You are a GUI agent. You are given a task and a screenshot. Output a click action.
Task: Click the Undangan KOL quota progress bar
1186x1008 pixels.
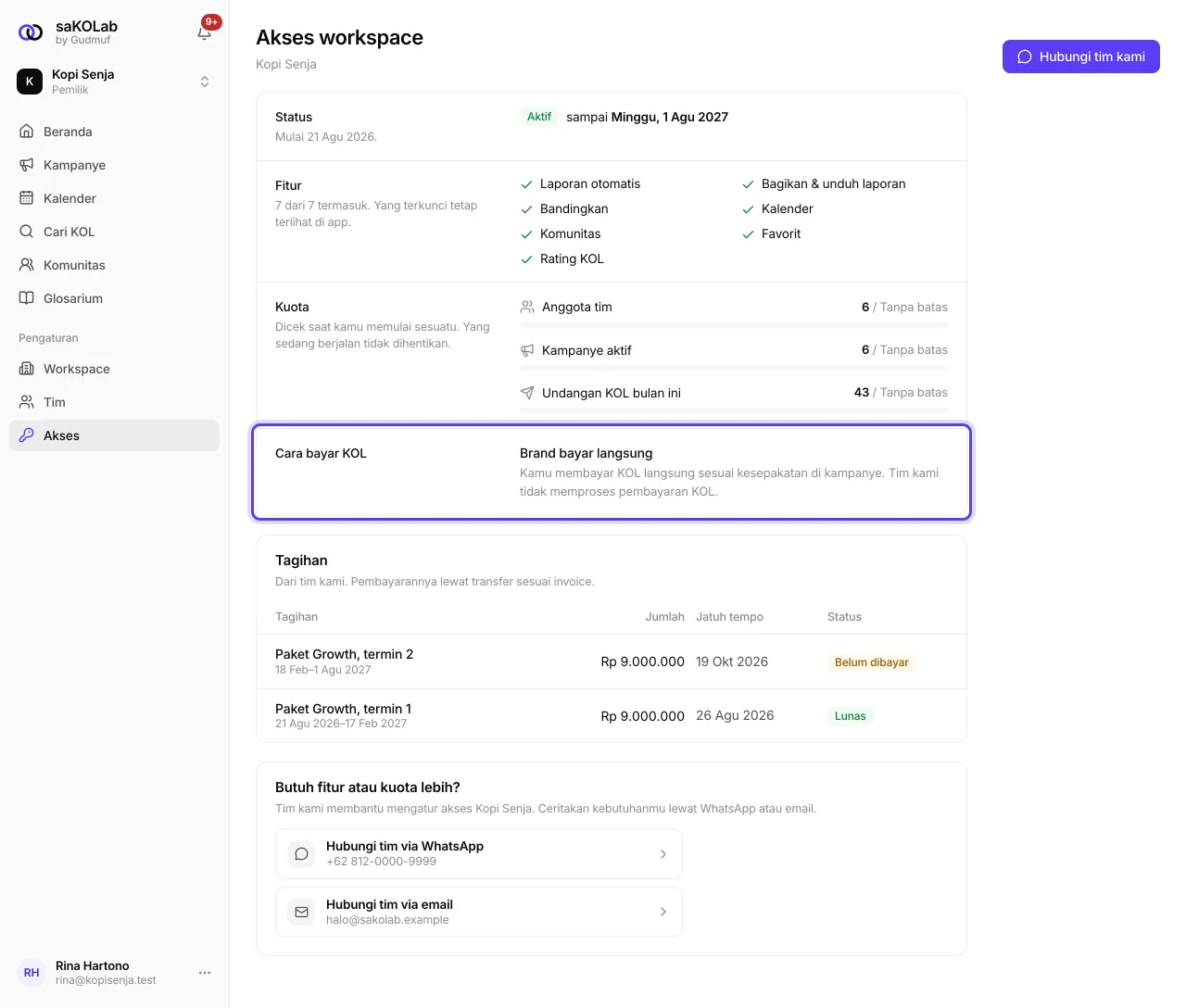(x=734, y=410)
